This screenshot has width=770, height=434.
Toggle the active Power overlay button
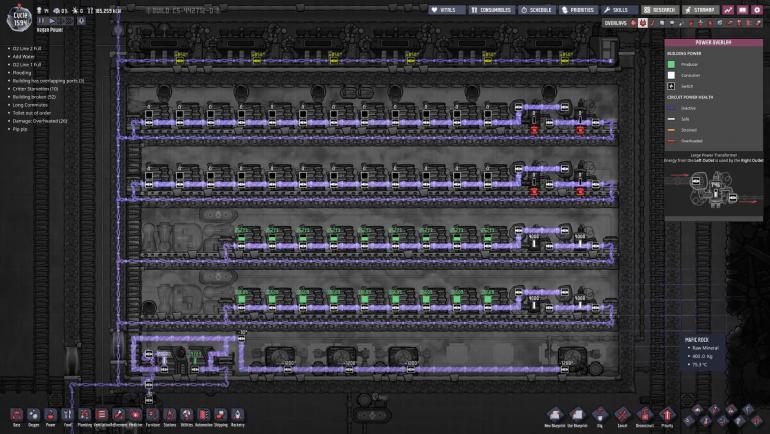[643, 23]
